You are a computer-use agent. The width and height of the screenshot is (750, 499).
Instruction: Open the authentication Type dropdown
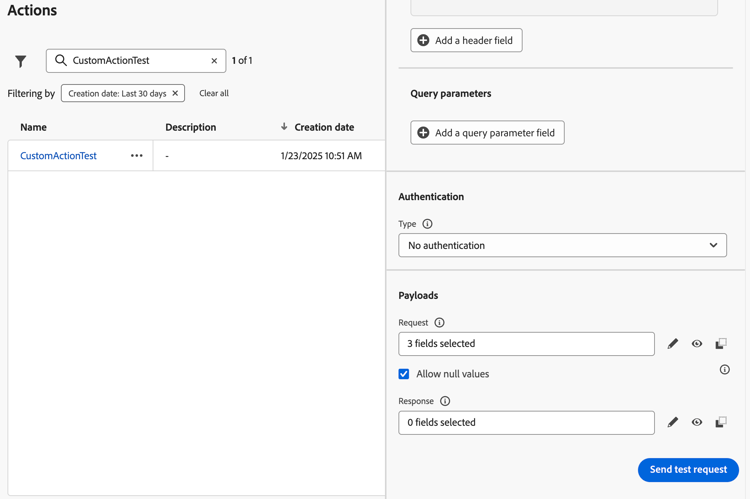tap(562, 245)
